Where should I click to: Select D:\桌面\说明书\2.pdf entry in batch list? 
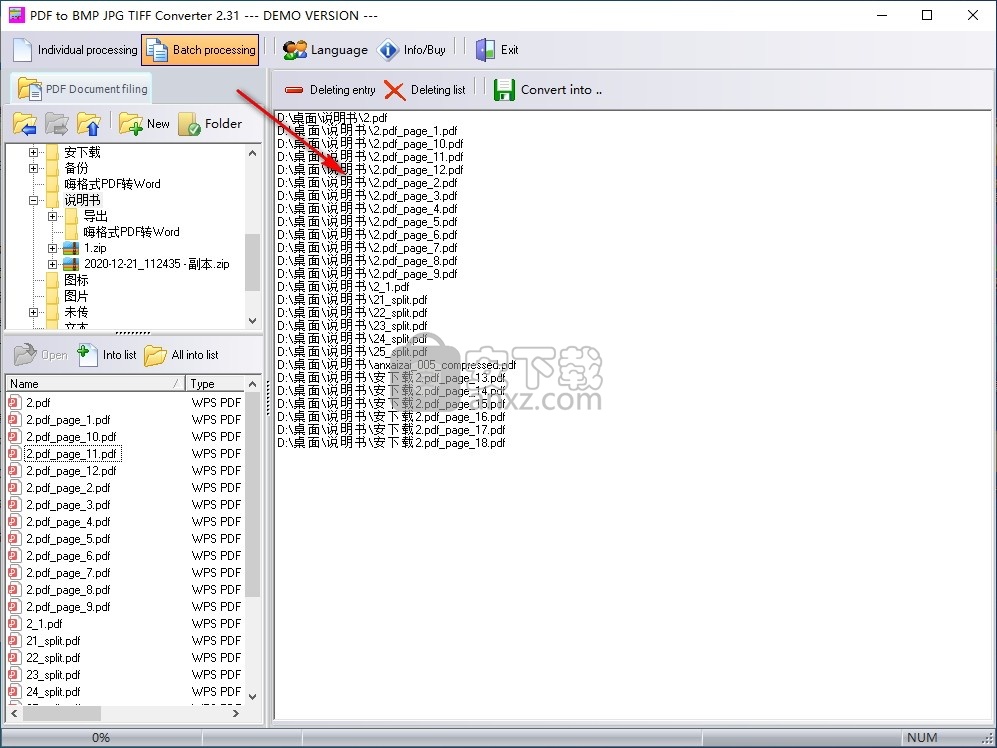pyautogui.click(x=332, y=118)
